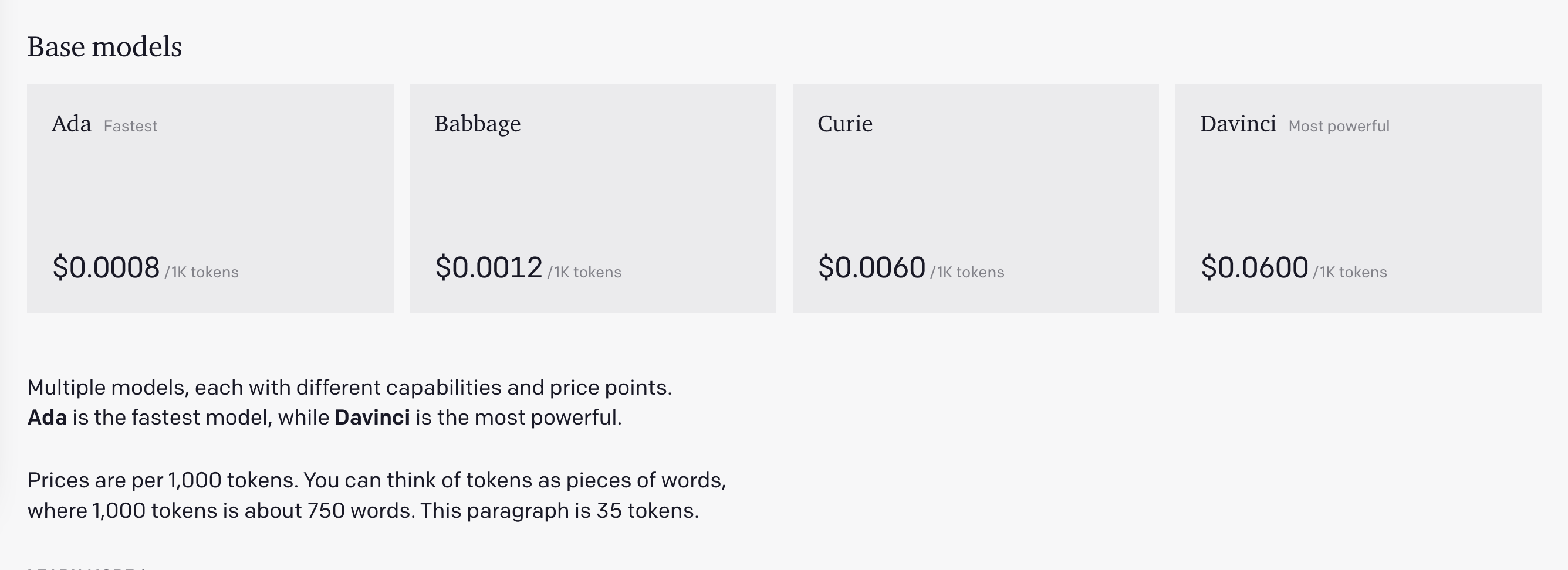This screenshot has width=1568, height=570.
Task: Click /1K tokens unit beside Davinci price
Action: (x=1350, y=272)
